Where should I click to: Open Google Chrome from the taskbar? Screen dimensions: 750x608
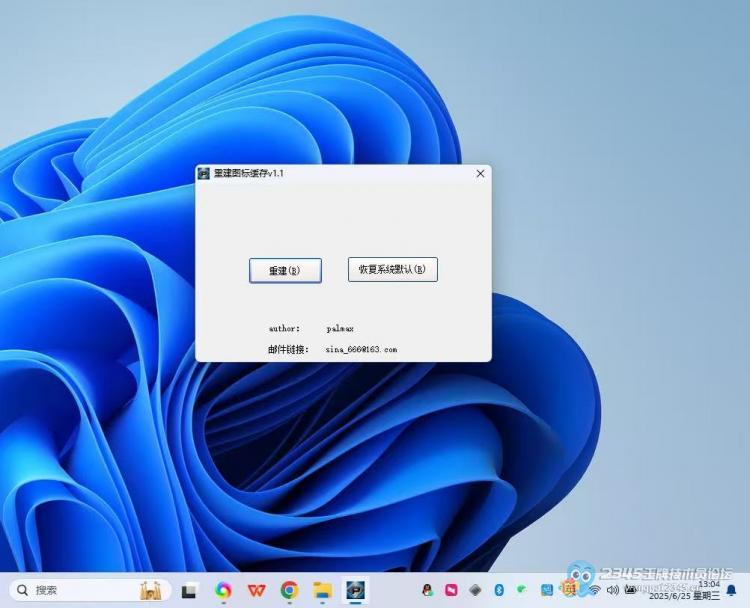[289, 590]
